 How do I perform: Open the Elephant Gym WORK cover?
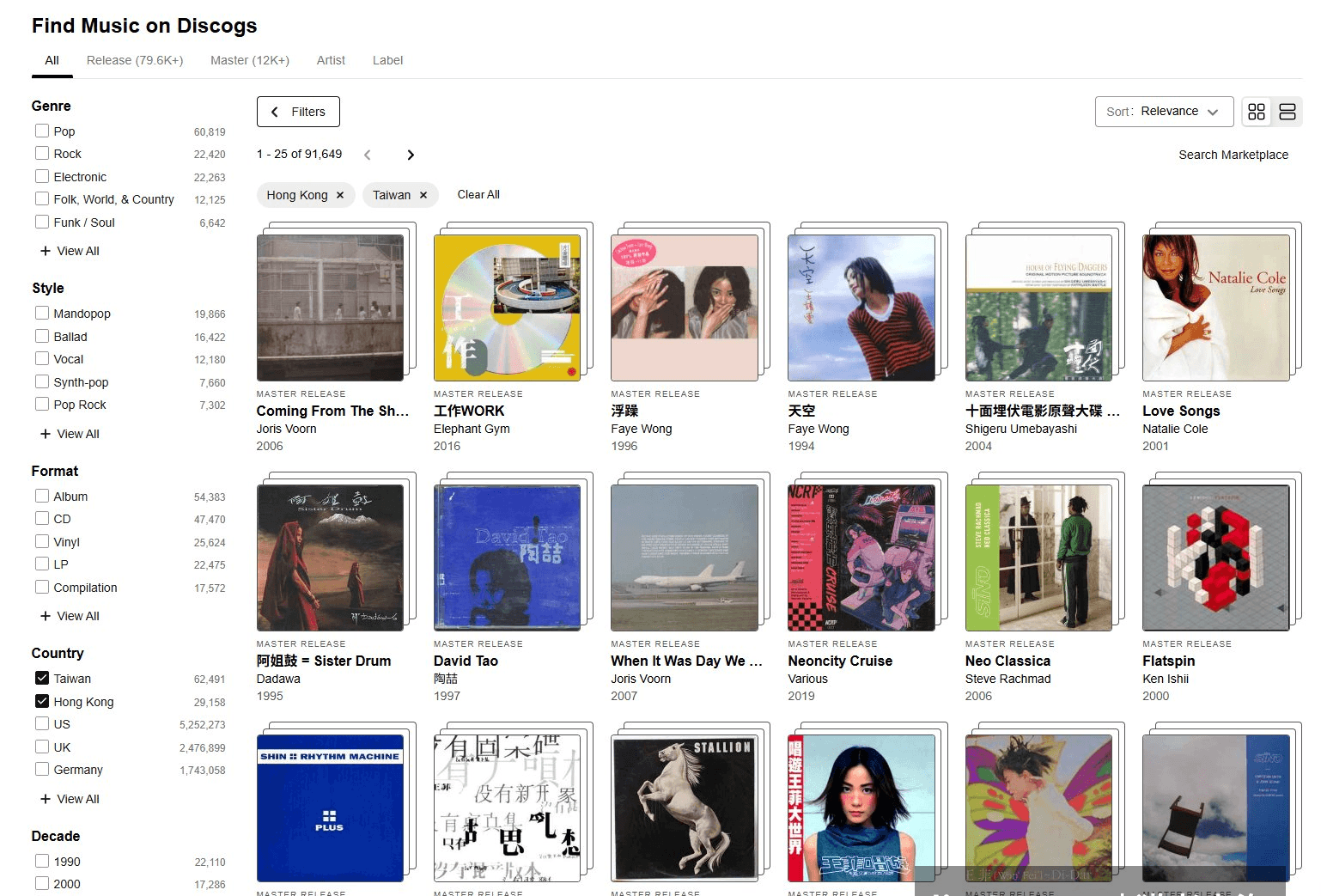pyautogui.click(x=507, y=308)
